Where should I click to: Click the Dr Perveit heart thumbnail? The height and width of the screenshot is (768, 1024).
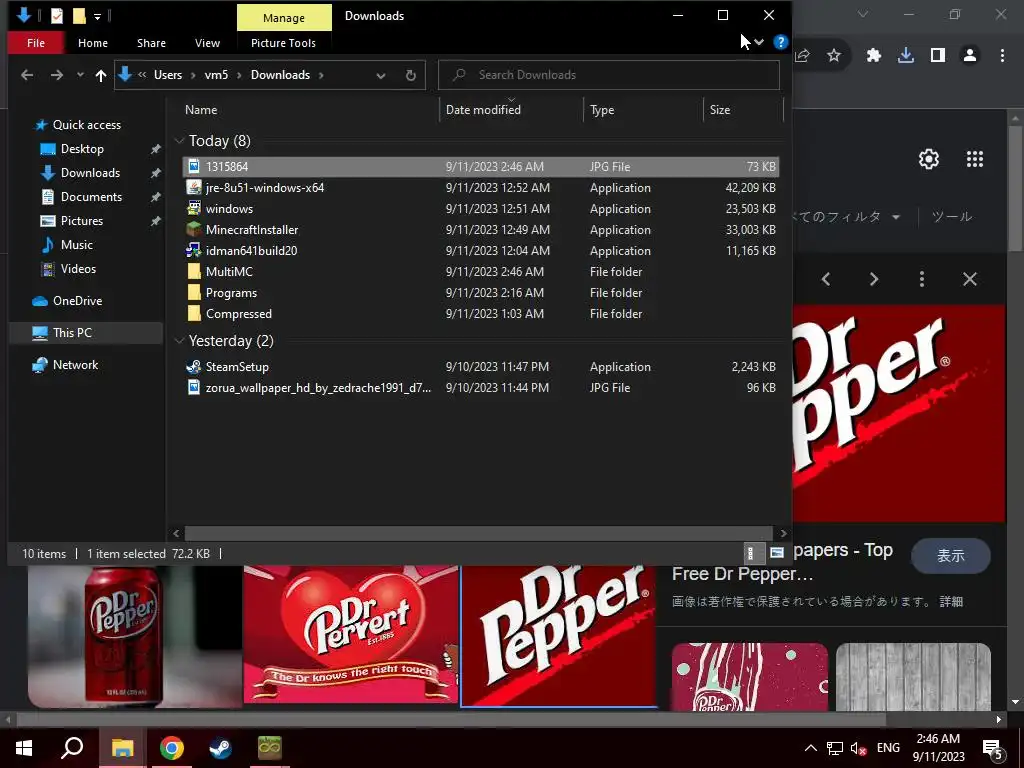click(351, 635)
